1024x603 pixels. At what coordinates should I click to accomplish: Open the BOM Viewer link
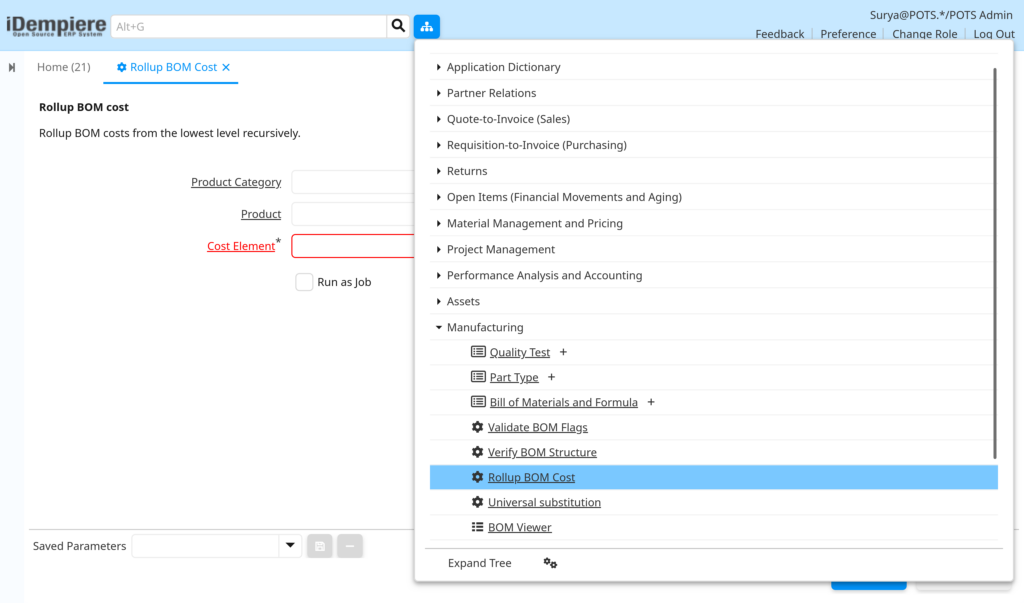(519, 527)
